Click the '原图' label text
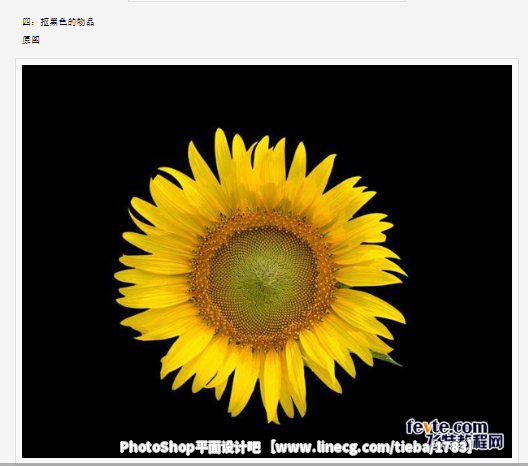 pos(31,40)
